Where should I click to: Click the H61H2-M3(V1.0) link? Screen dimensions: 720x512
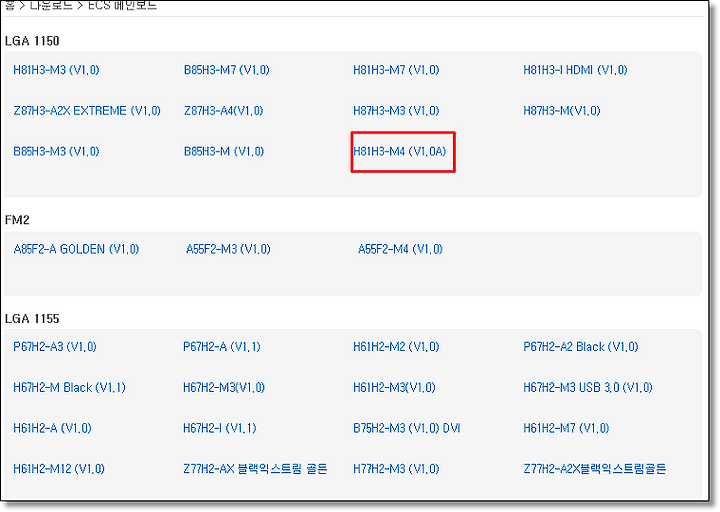(394, 388)
